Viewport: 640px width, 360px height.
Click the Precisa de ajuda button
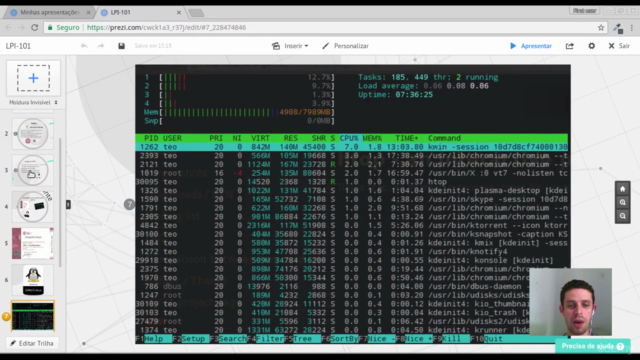(x=593, y=346)
